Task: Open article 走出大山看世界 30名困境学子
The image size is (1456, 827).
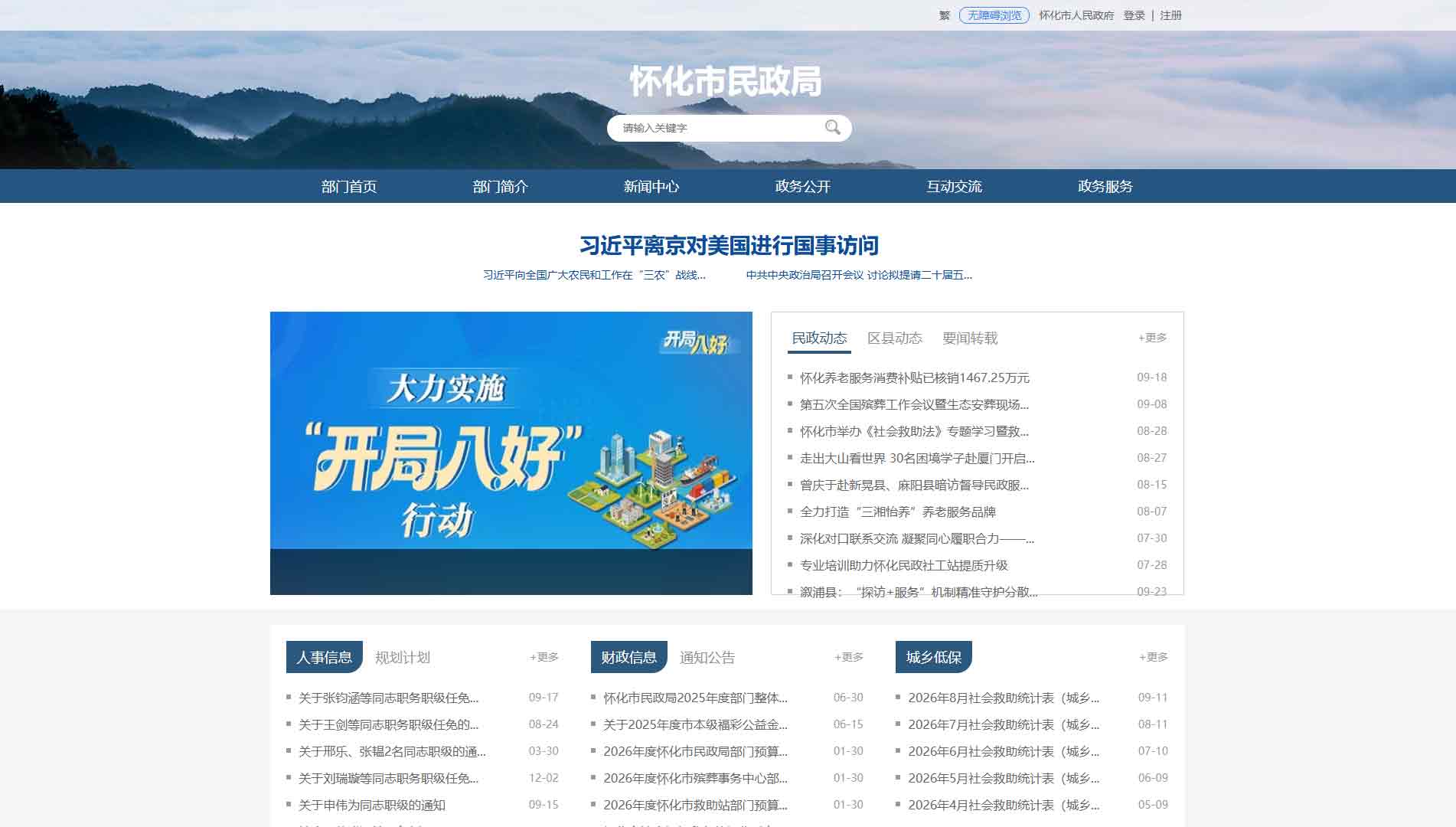Action: click(x=917, y=458)
